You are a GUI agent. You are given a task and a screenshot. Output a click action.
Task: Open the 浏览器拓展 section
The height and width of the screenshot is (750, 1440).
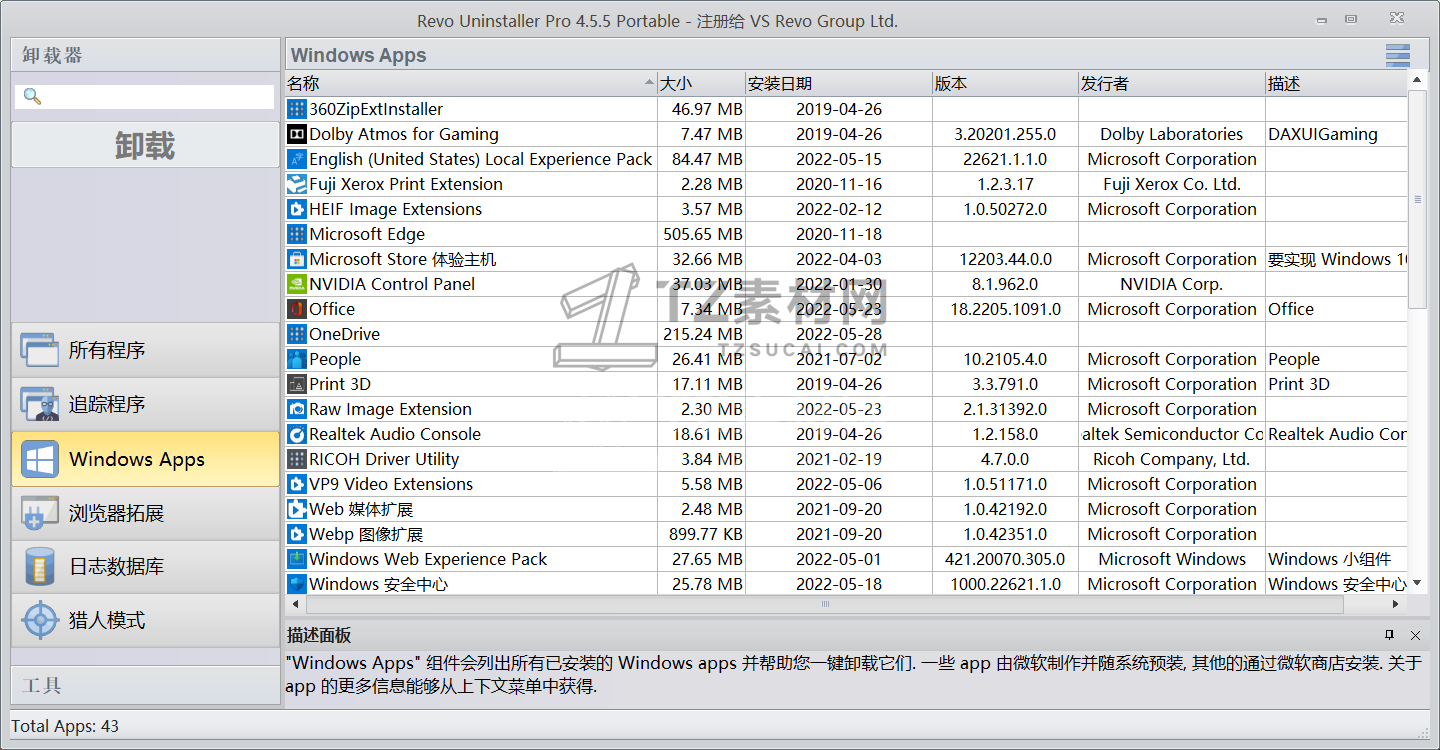tap(145, 513)
